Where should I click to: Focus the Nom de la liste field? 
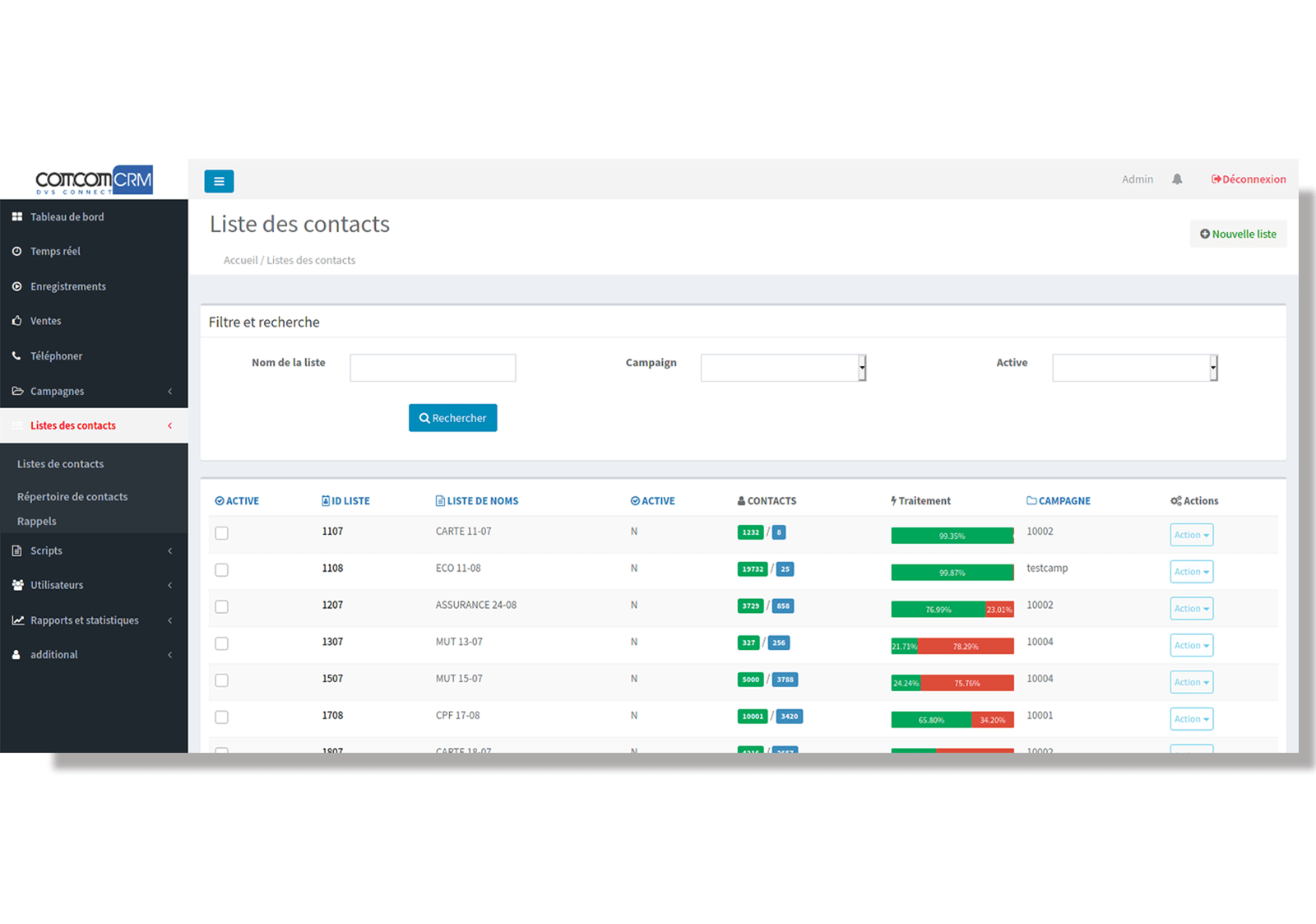point(433,368)
